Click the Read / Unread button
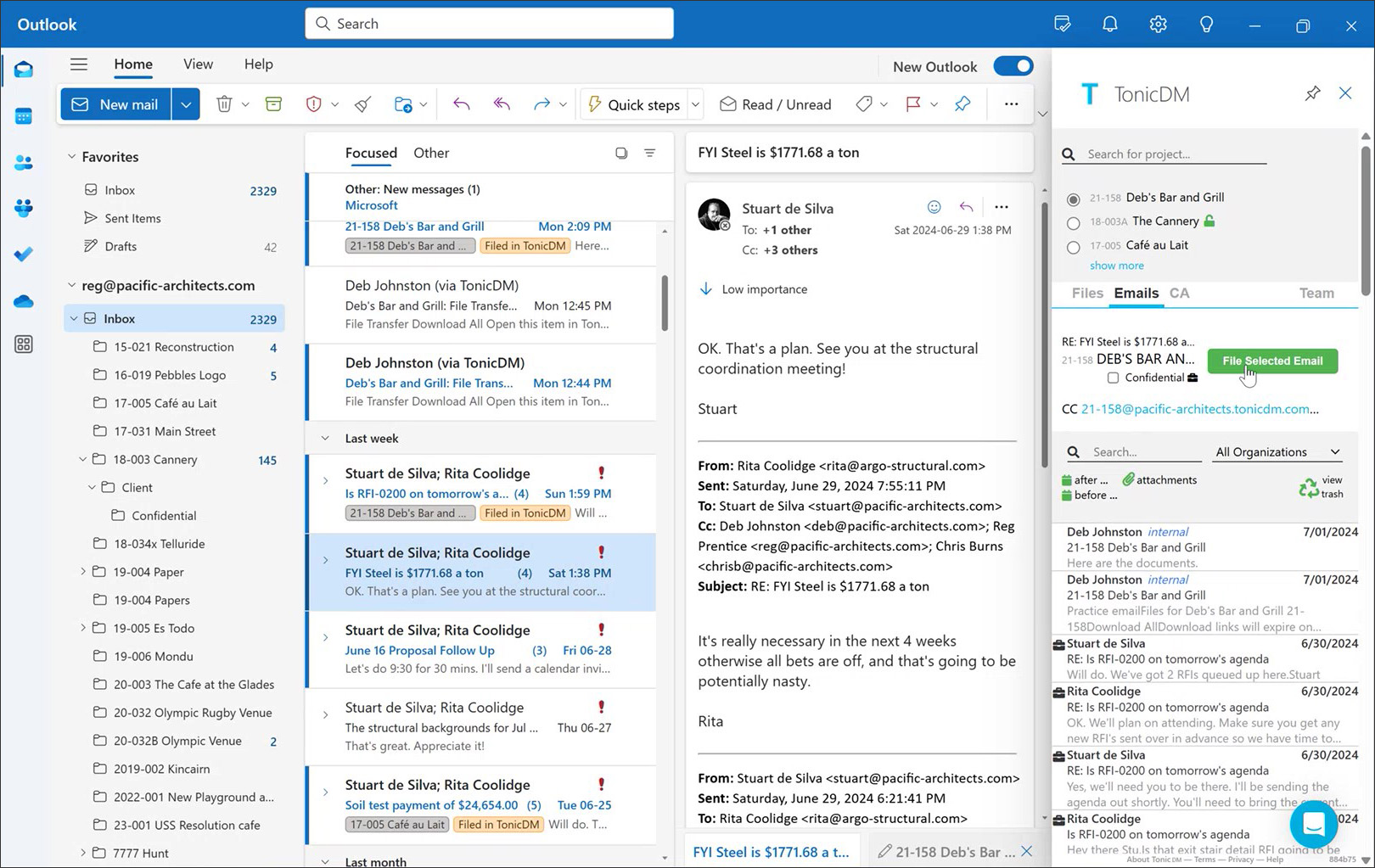Screen dimensions: 1375x868 pyautogui.click(x=776, y=104)
